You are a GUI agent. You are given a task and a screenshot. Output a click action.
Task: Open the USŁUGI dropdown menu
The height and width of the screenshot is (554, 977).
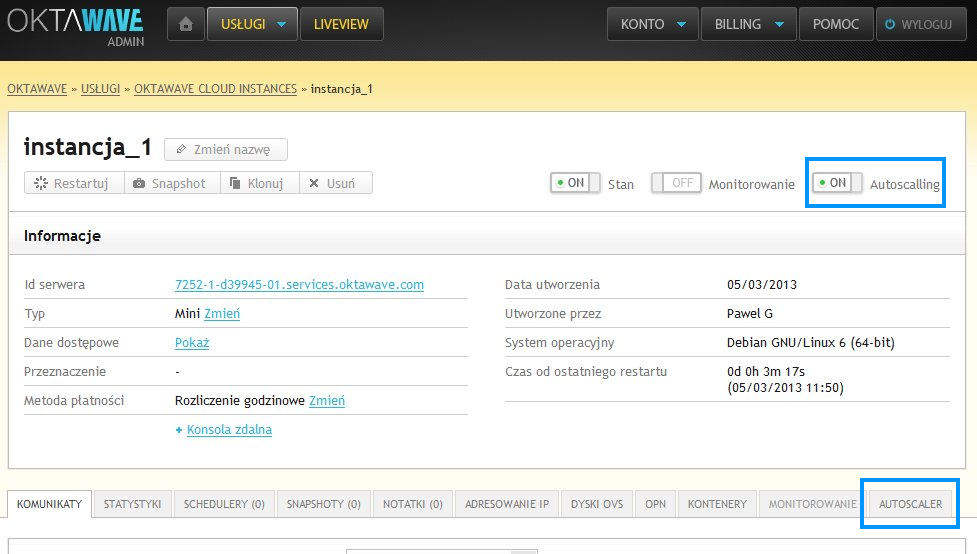pos(252,24)
